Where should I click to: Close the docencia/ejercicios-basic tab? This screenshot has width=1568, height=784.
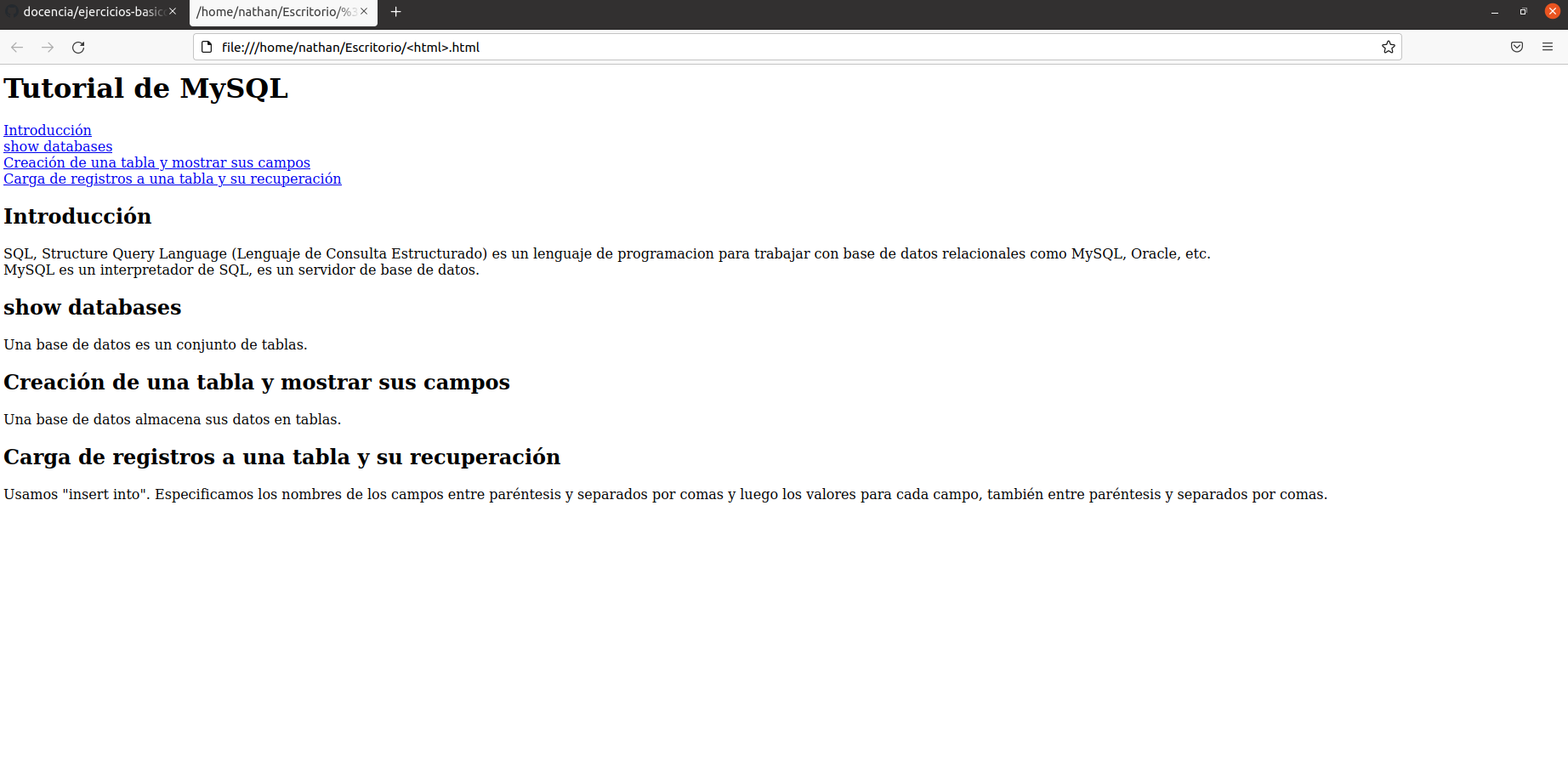coord(172,12)
